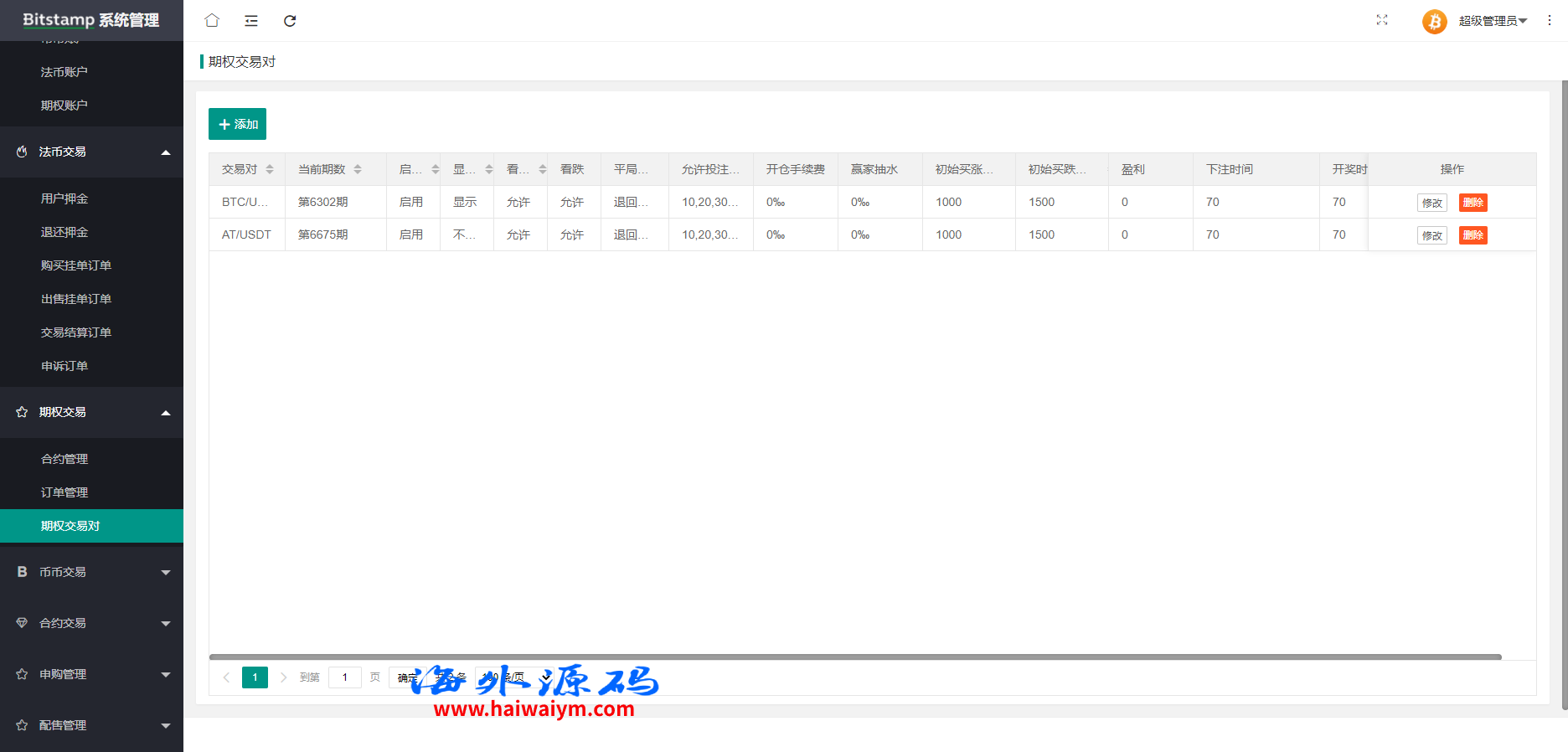Click 修改 for the BTC/USDT row
This screenshot has width=1568, height=752.
[1431, 203]
